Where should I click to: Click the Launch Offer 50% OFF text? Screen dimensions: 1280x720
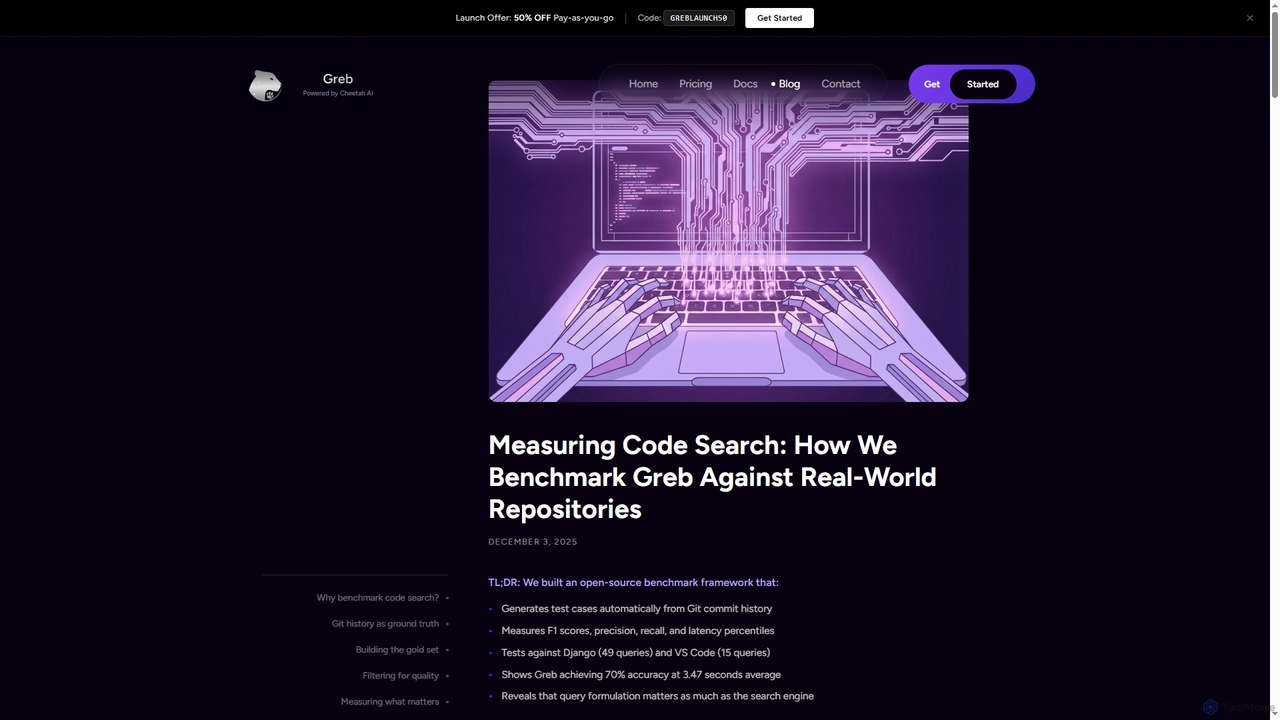[534, 18]
